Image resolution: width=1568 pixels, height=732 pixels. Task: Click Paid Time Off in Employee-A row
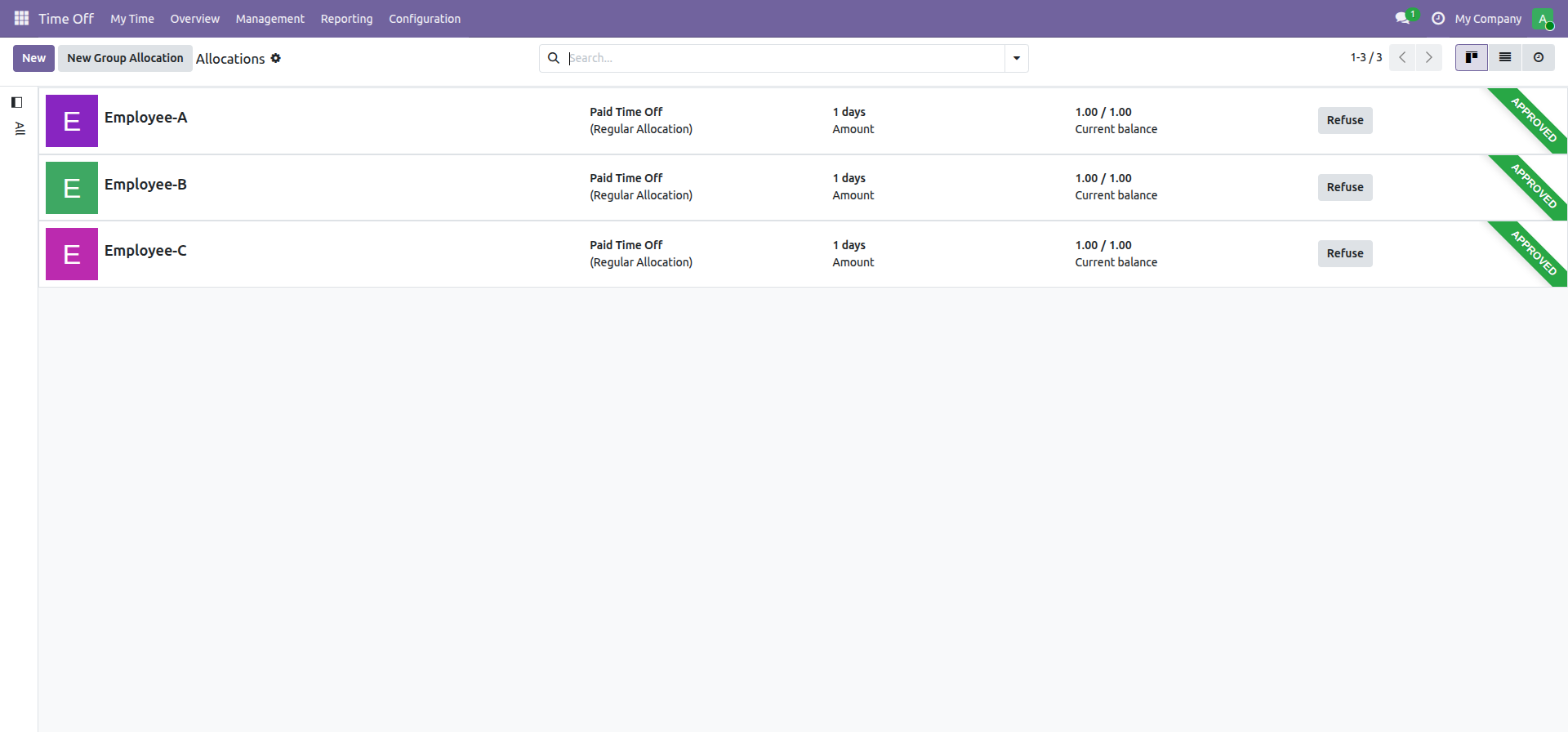point(626,112)
